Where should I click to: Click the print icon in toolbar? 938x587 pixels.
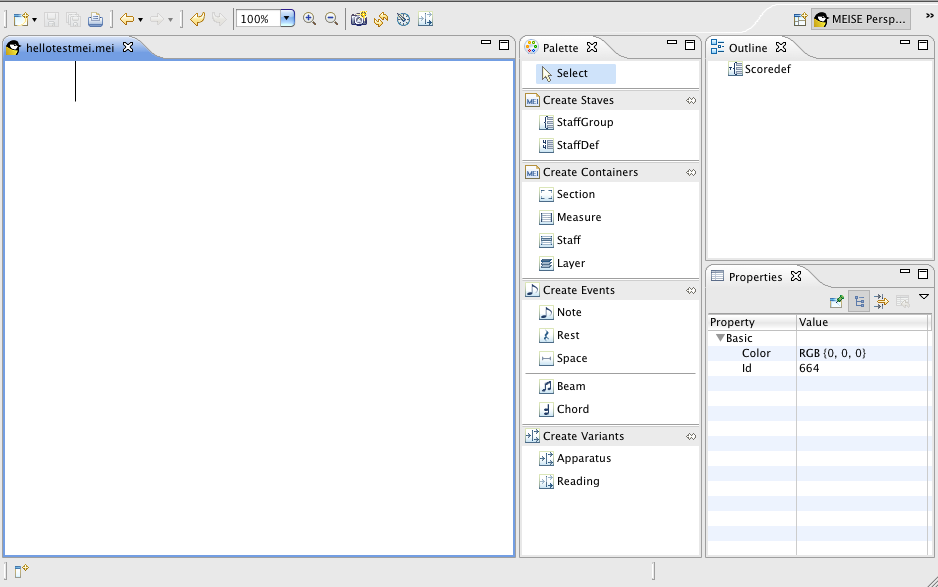(95, 19)
